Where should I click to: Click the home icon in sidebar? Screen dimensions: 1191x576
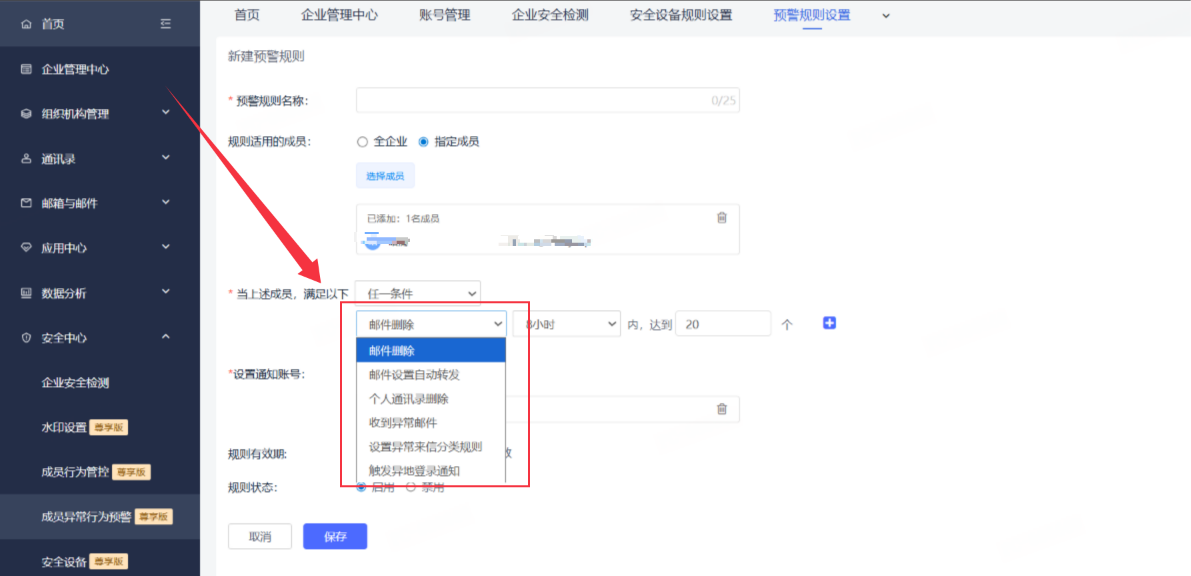(x=27, y=24)
